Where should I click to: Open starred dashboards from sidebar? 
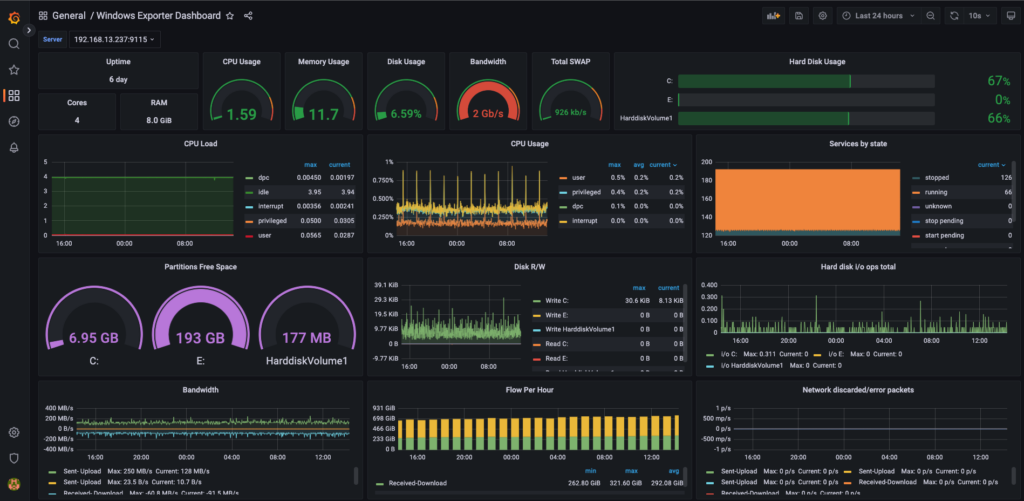coord(14,70)
